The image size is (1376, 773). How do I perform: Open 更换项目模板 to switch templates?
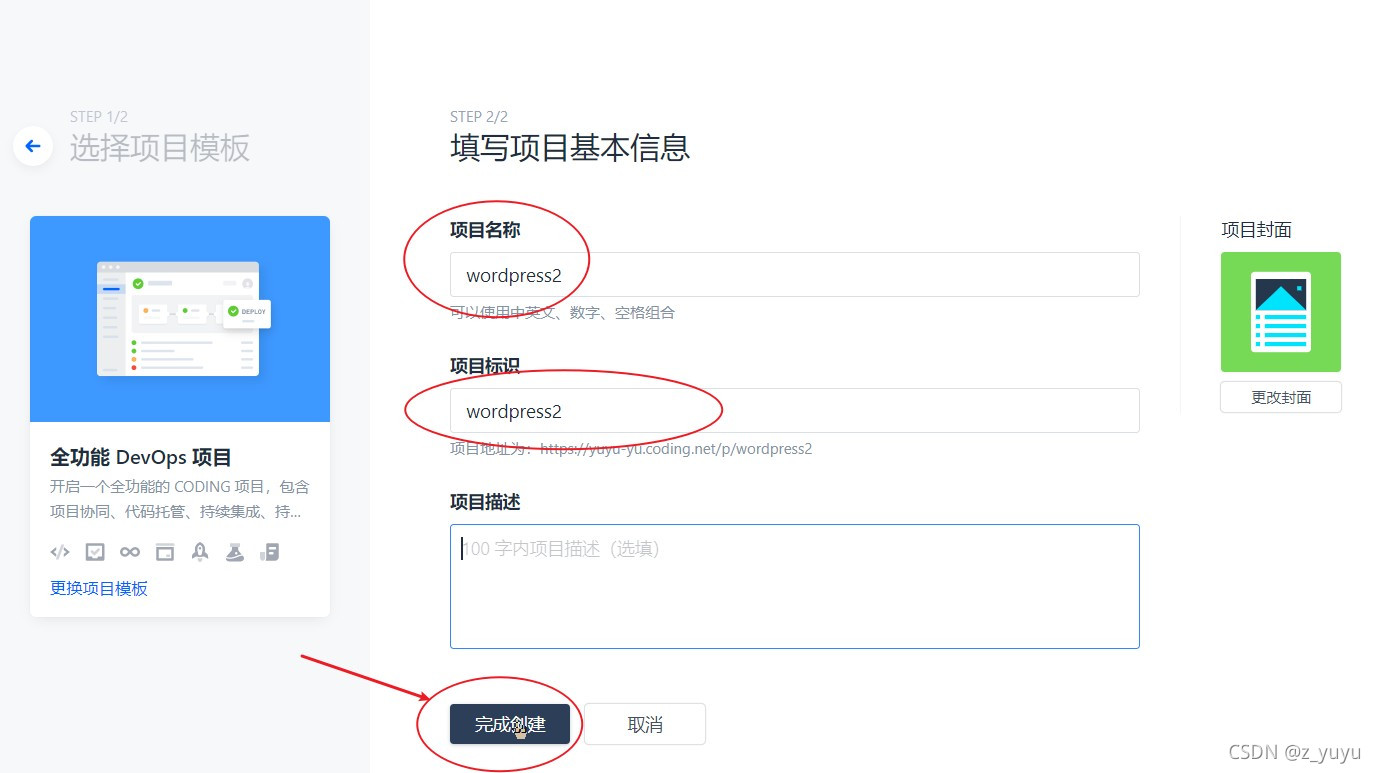pyautogui.click(x=98, y=588)
